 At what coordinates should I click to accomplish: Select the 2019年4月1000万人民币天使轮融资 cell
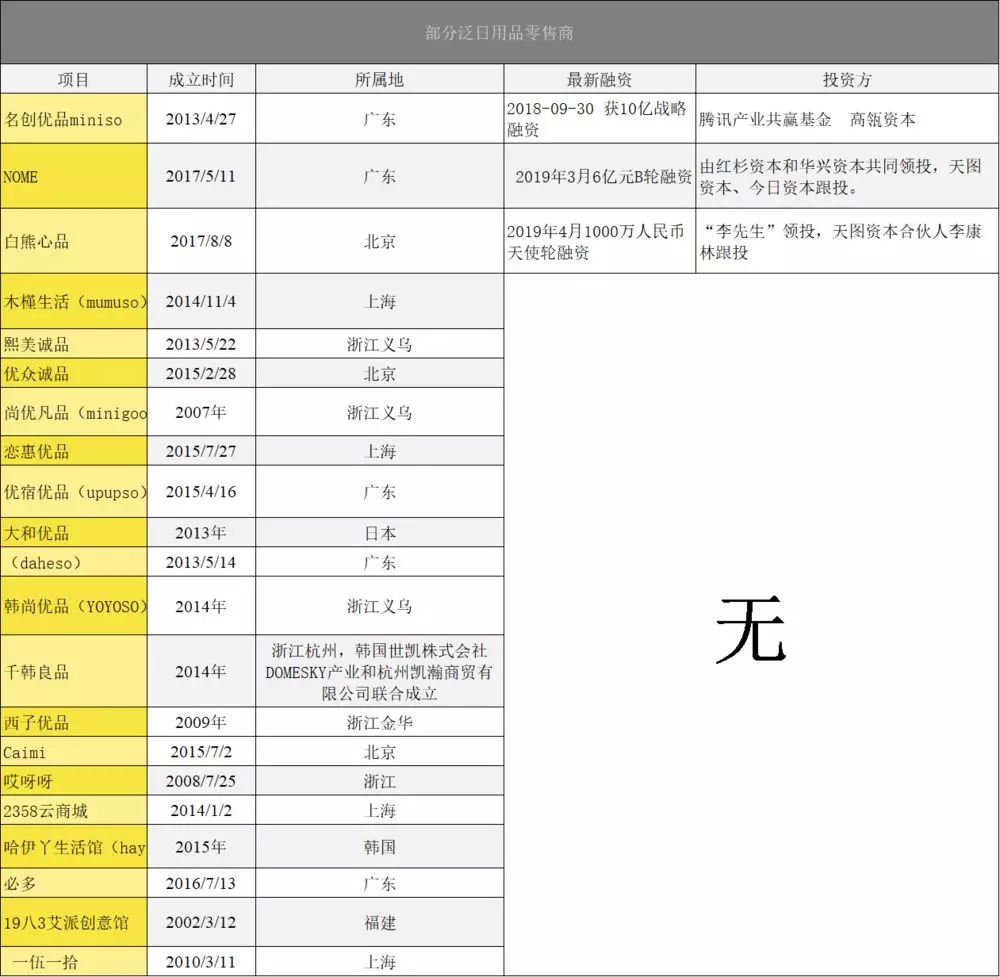click(x=599, y=241)
